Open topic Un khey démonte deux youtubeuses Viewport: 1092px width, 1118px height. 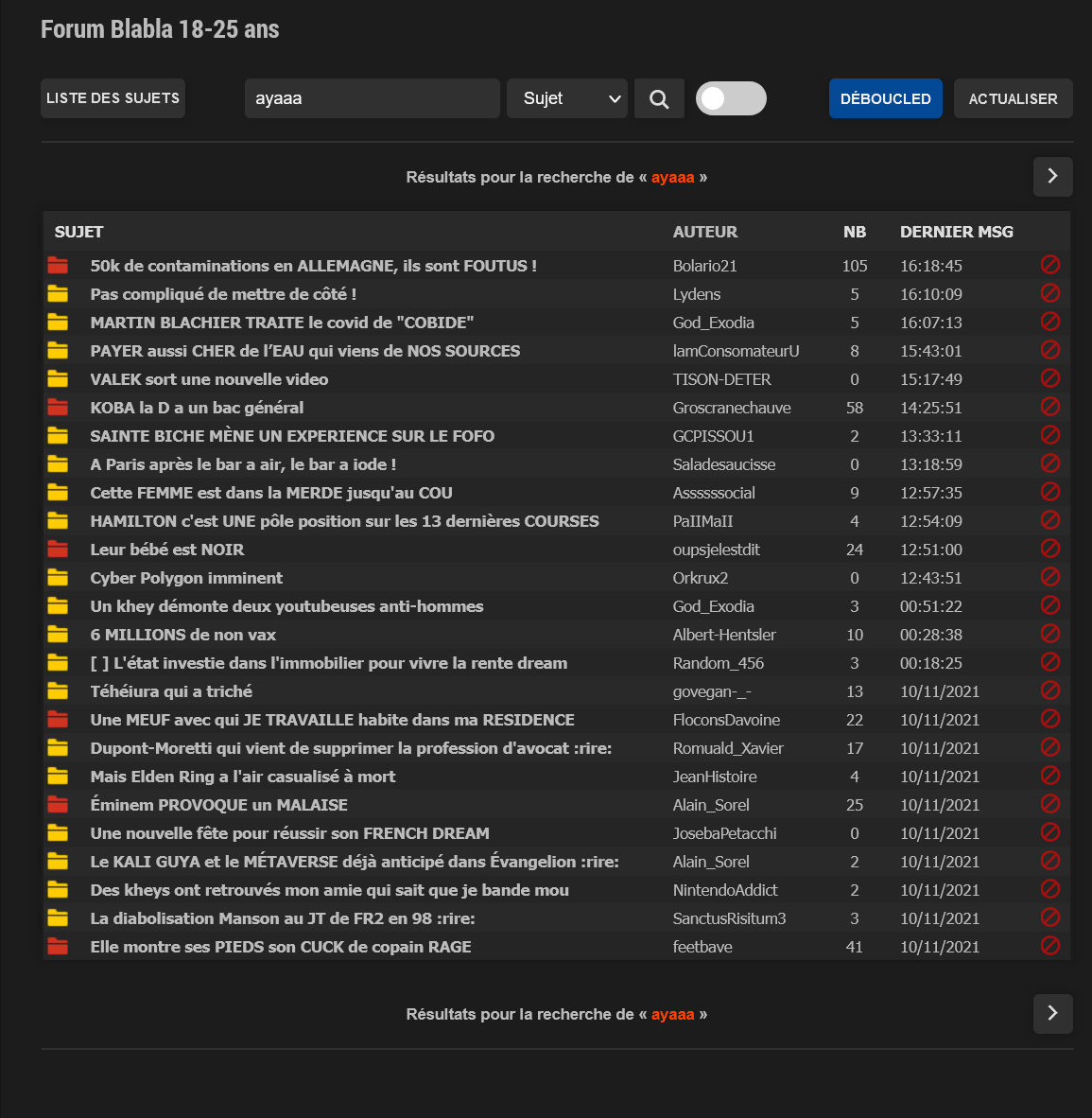click(x=287, y=607)
